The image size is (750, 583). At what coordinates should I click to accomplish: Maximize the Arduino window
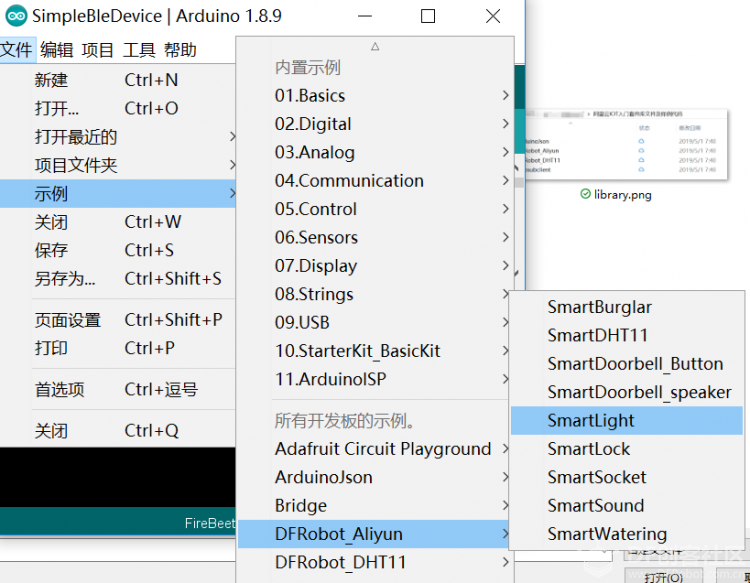[x=428, y=16]
